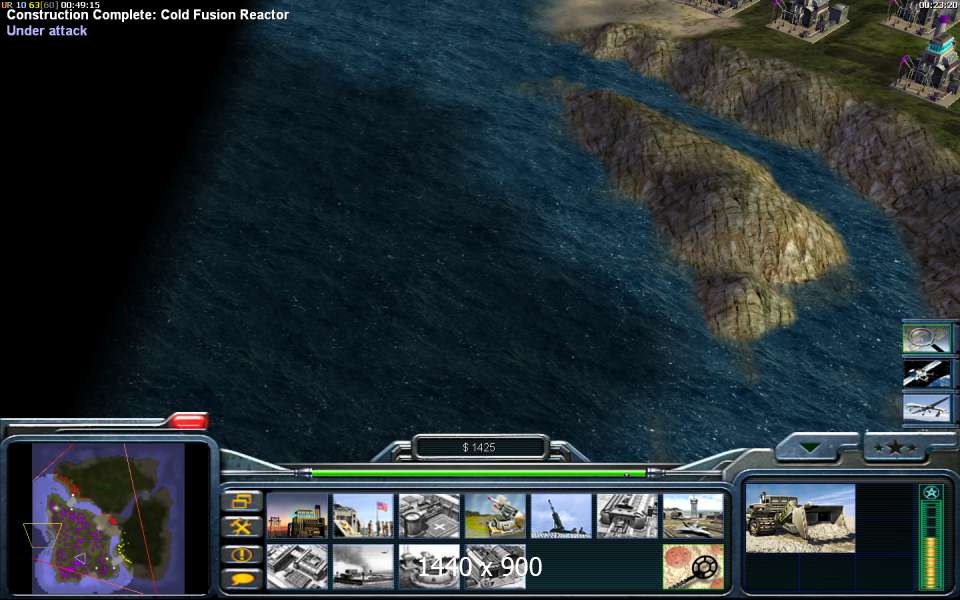Collapse control bar with green arrow
The image size is (960, 600).
(811, 447)
